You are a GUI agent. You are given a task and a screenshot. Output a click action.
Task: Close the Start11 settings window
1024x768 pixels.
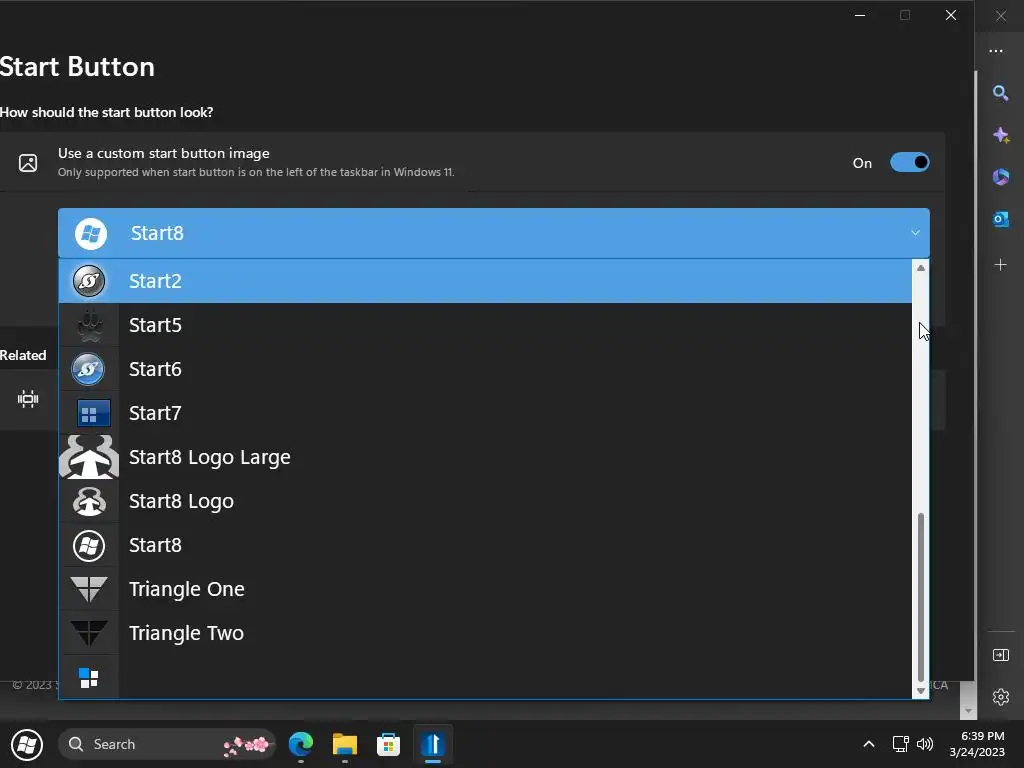(951, 15)
